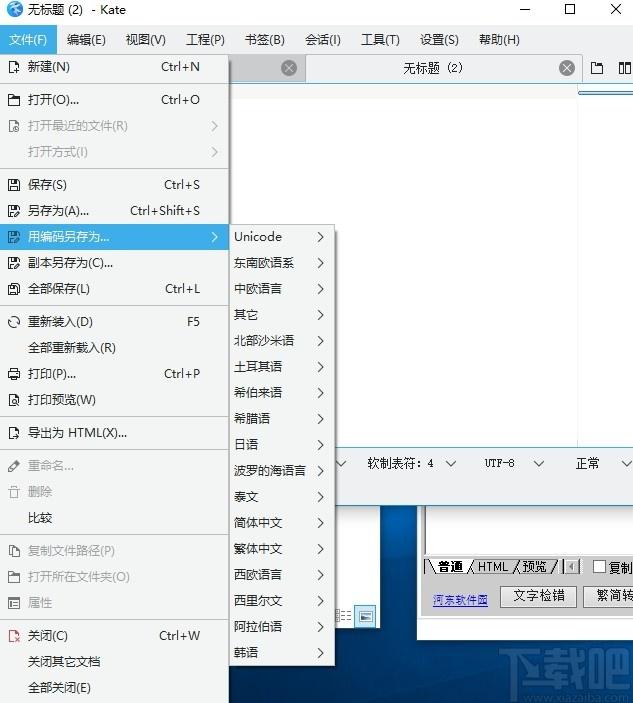
Task: Expand the 简体中文 encoding submenu
Action: click(x=282, y=523)
